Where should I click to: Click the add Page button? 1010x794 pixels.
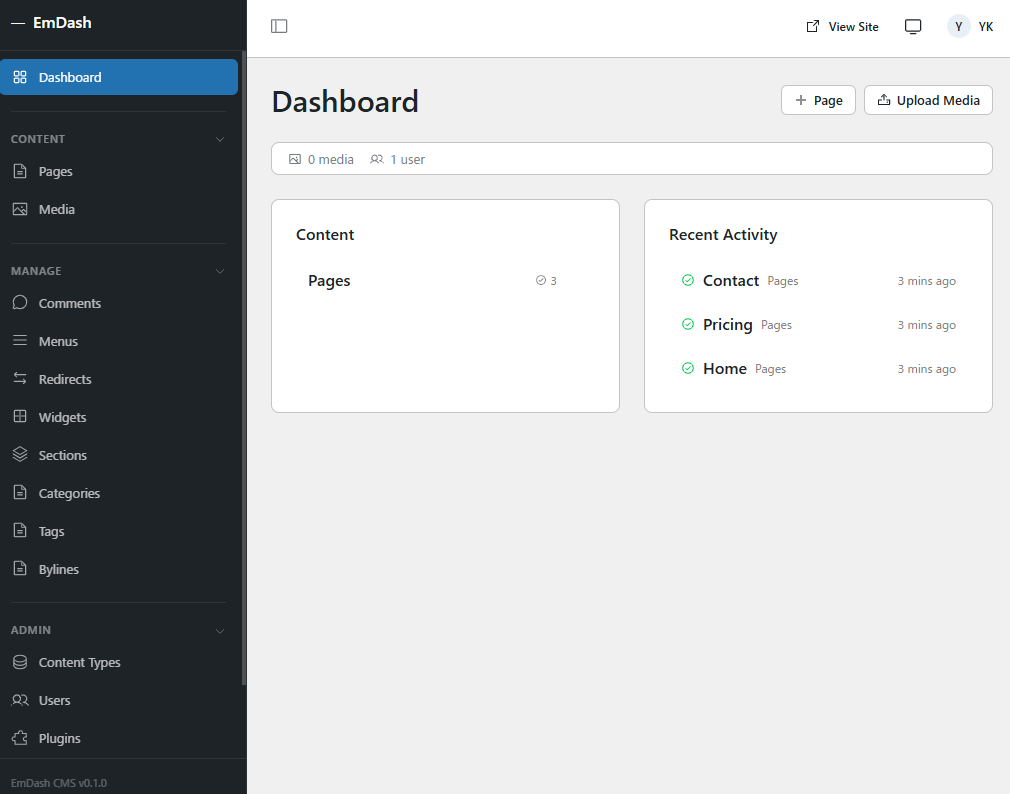(x=818, y=100)
